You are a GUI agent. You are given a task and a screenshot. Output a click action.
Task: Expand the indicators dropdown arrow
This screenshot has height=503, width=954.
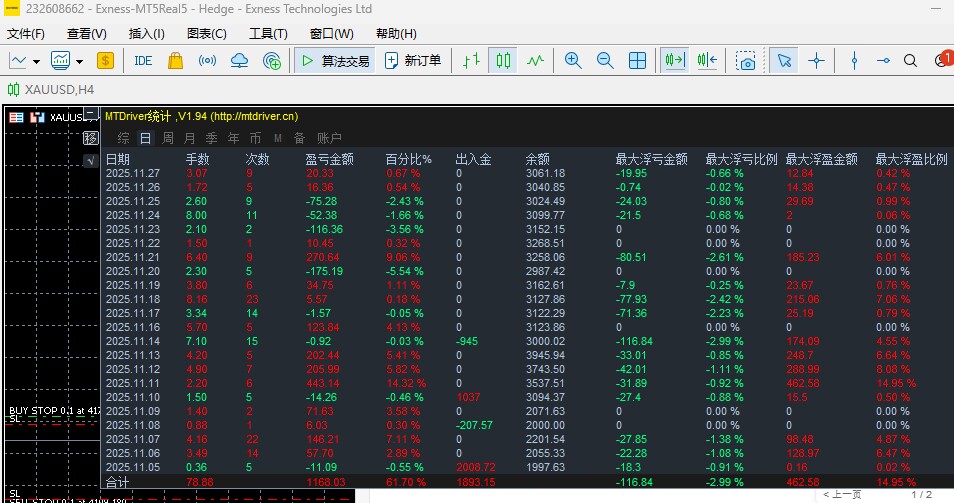click(79, 61)
